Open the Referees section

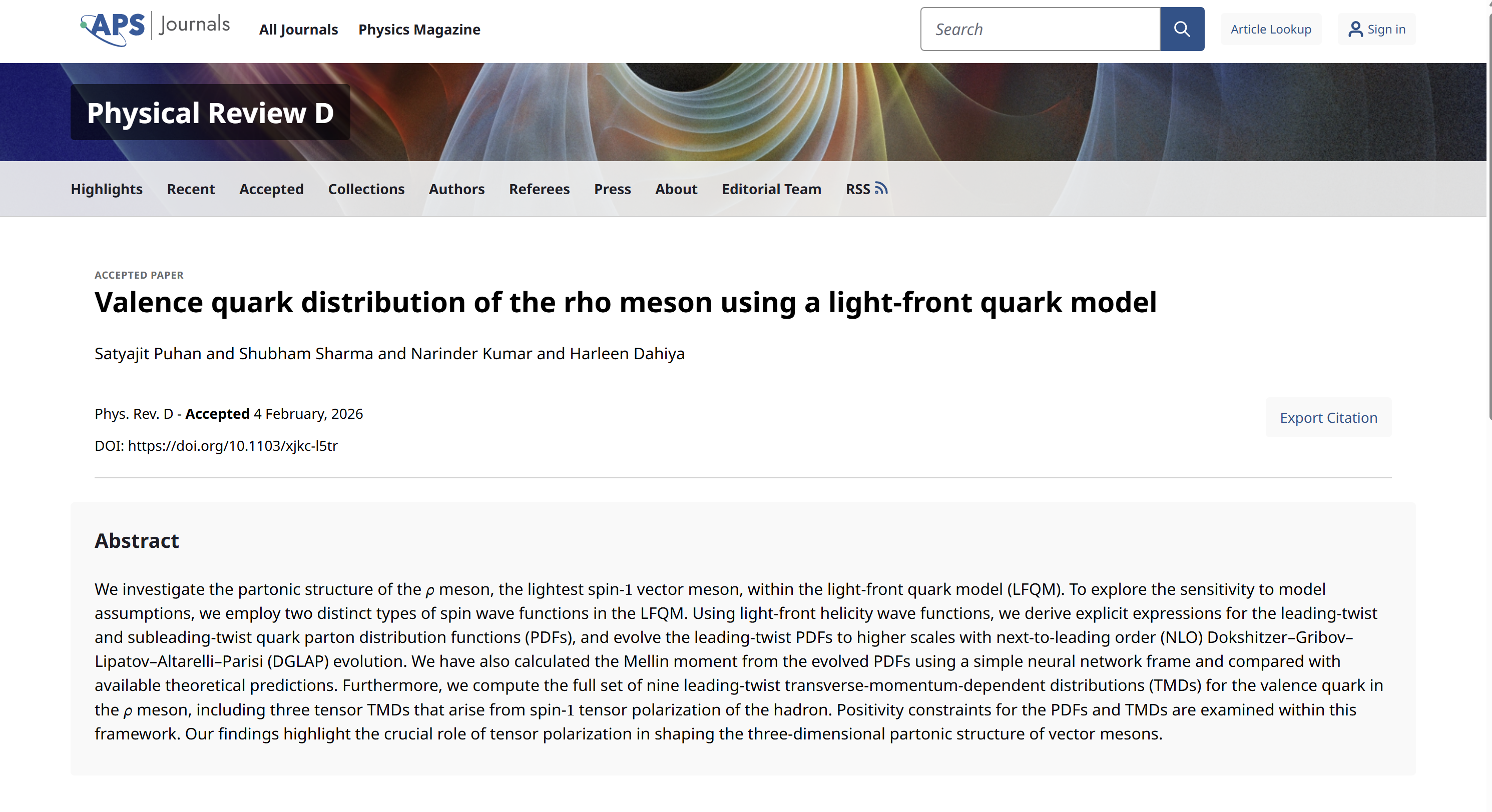click(539, 189)
